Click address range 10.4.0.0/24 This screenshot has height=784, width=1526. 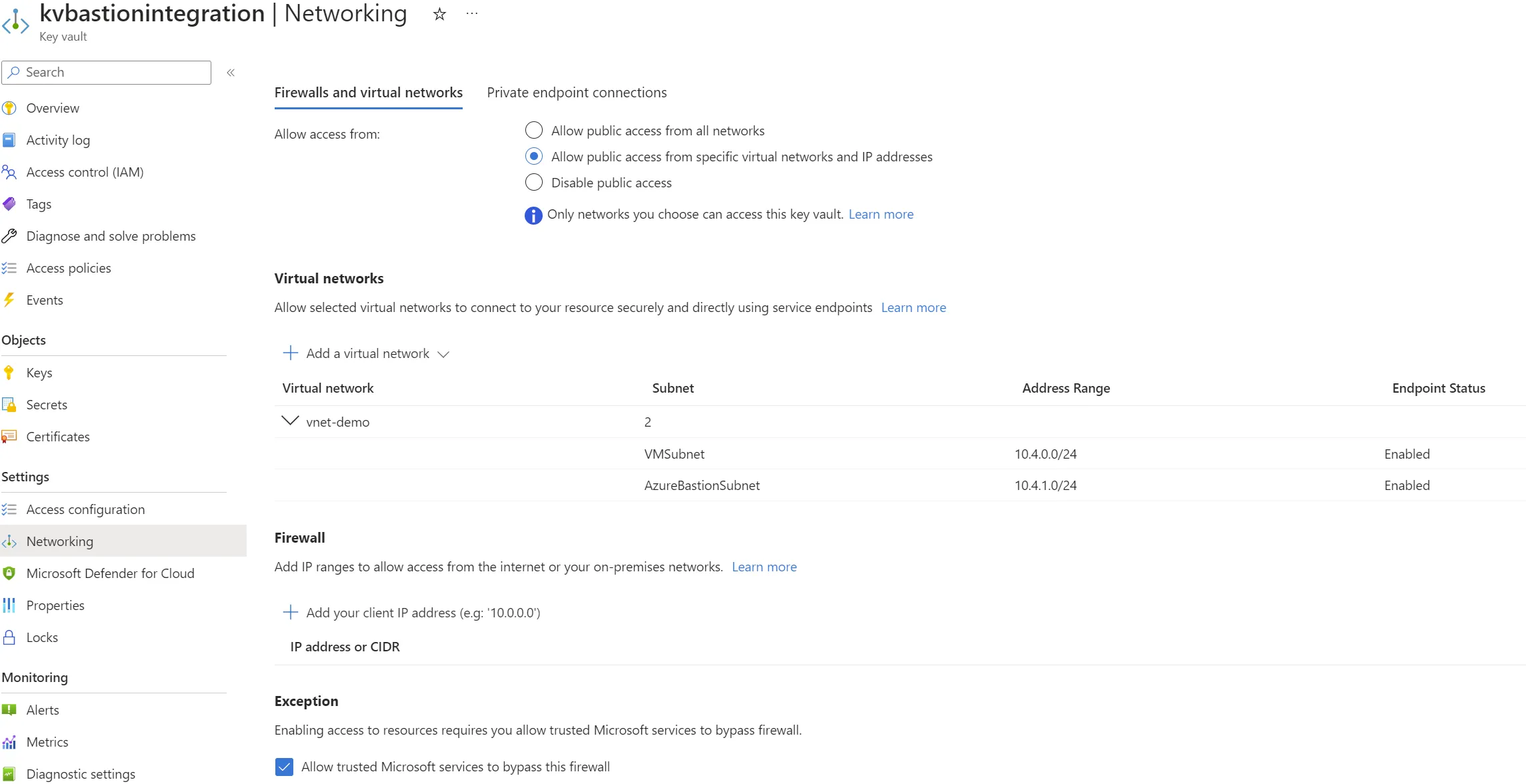(x=1045, y=454)
